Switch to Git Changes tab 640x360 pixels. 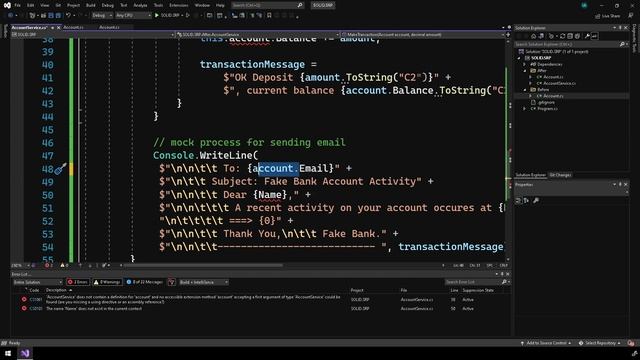tap(560, 175)
